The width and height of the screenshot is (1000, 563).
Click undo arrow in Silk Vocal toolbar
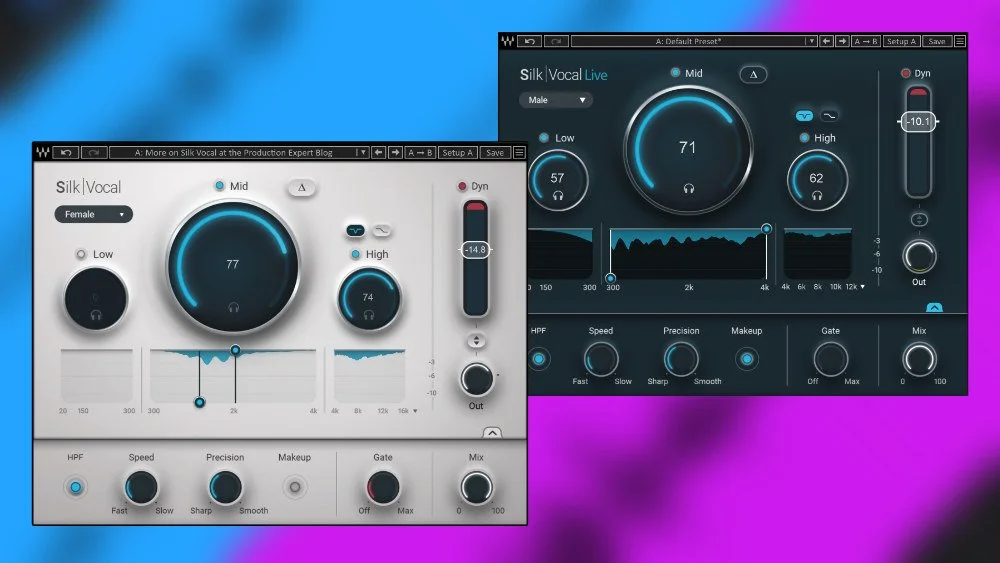(x=66, y=152)
